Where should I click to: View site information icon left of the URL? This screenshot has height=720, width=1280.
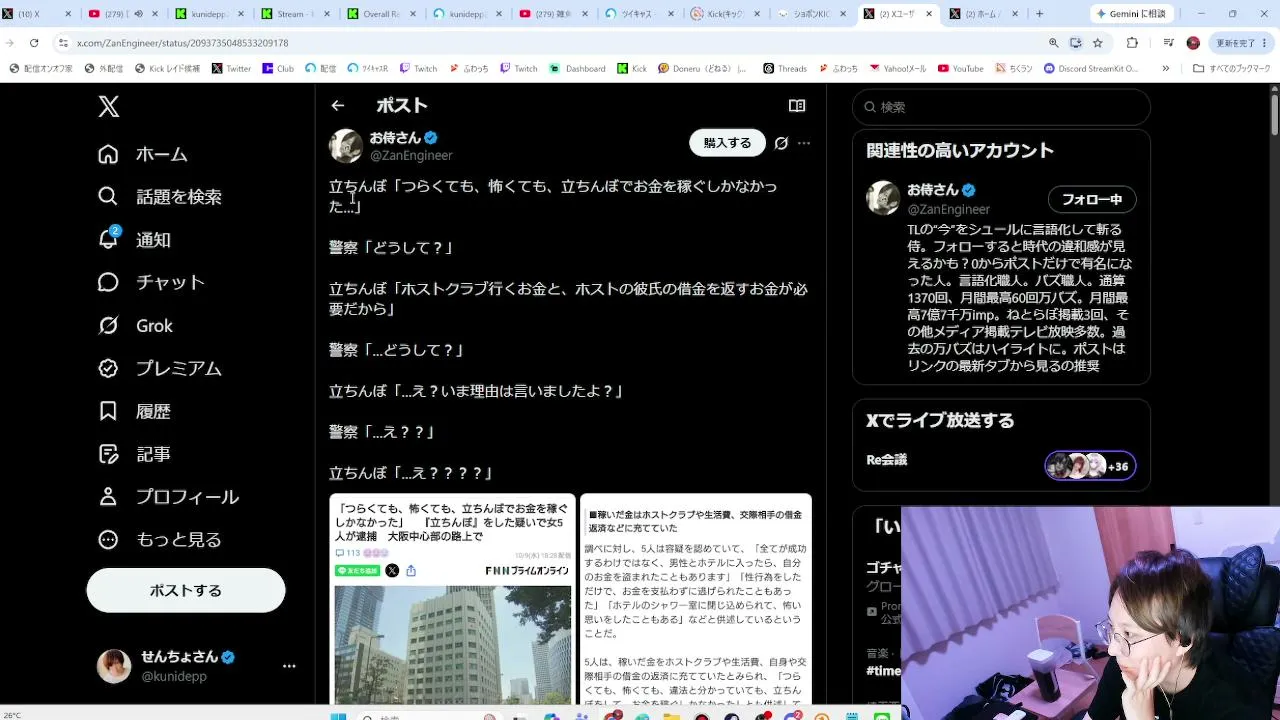pos(63,43)
